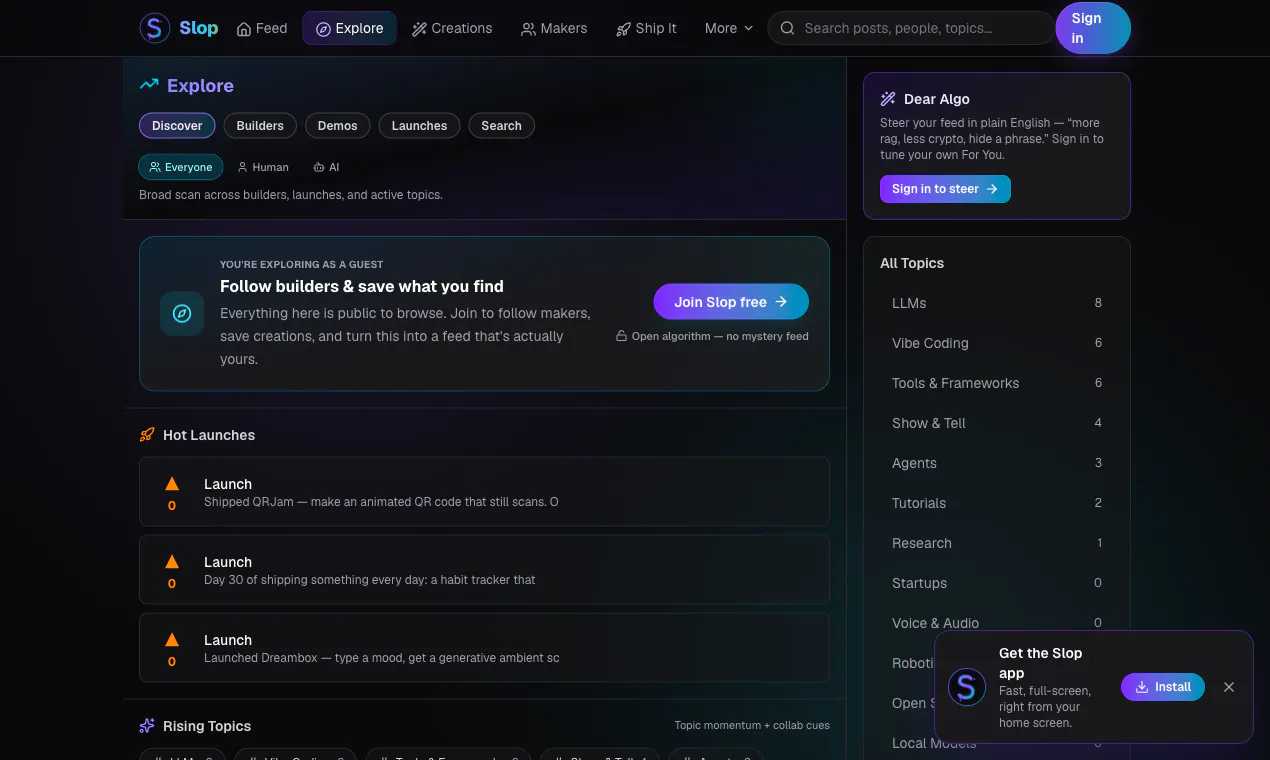Open the Launched Dreambox post
This screenshot has height=760, width=1270.
(x=484, y=648)
